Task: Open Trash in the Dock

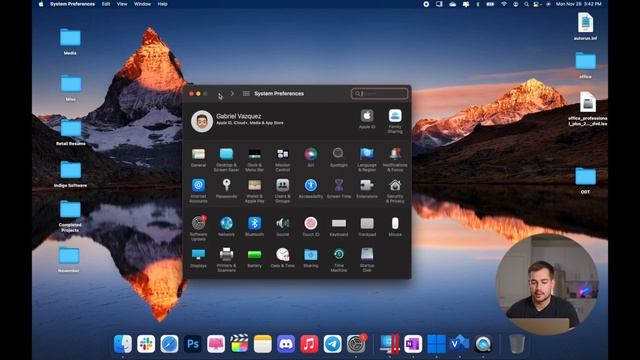Action: tap(517, 344)
